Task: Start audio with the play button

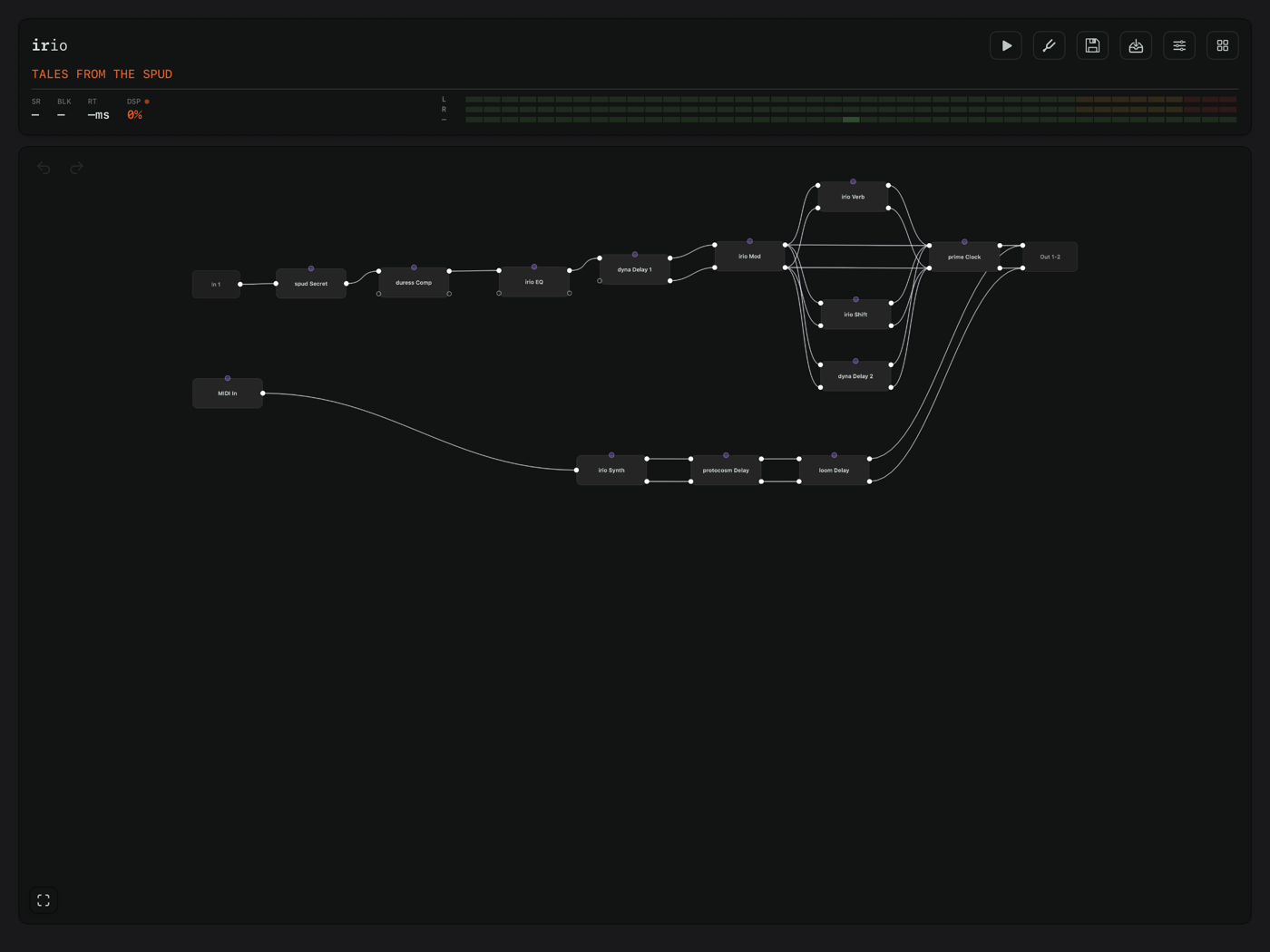Action: pos(1006,45)
